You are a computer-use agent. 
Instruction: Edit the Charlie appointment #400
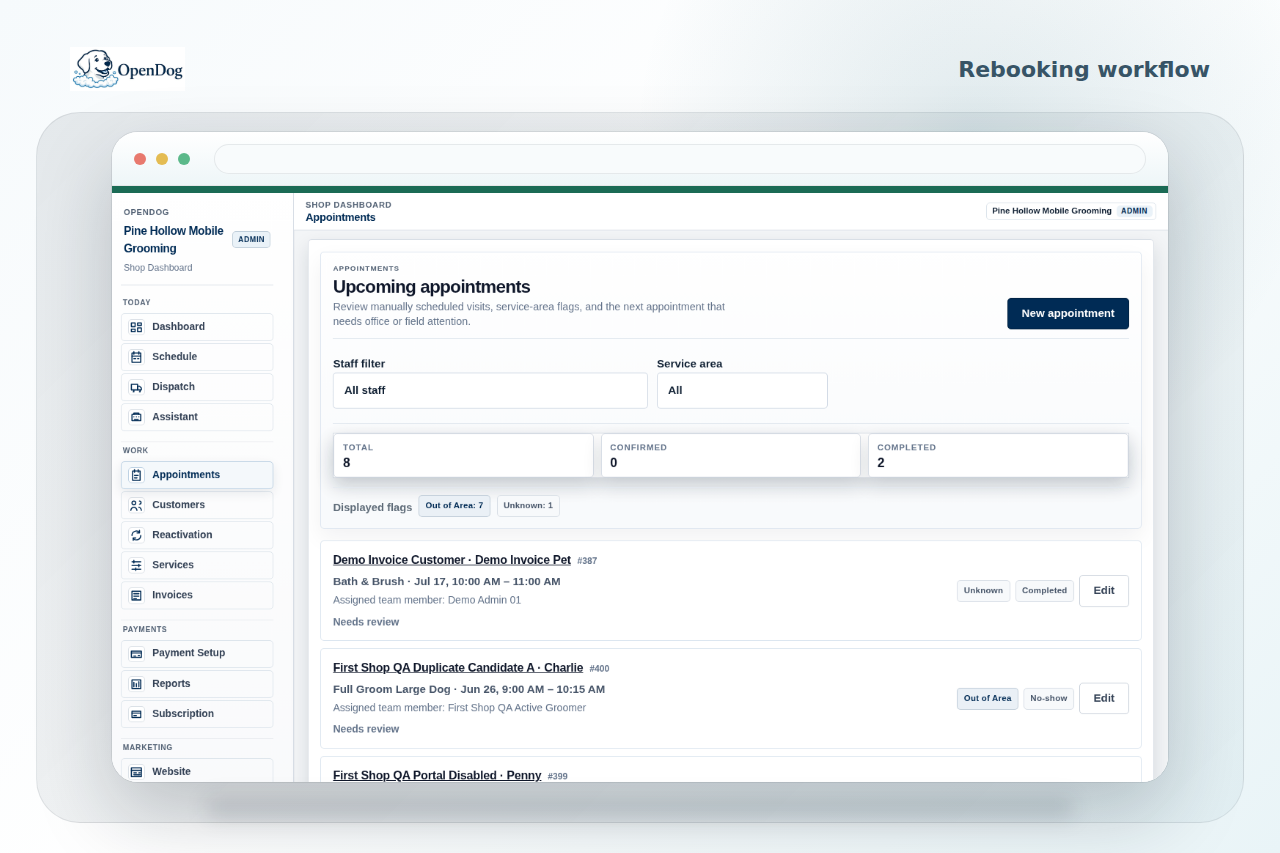tap(1104, 699)
